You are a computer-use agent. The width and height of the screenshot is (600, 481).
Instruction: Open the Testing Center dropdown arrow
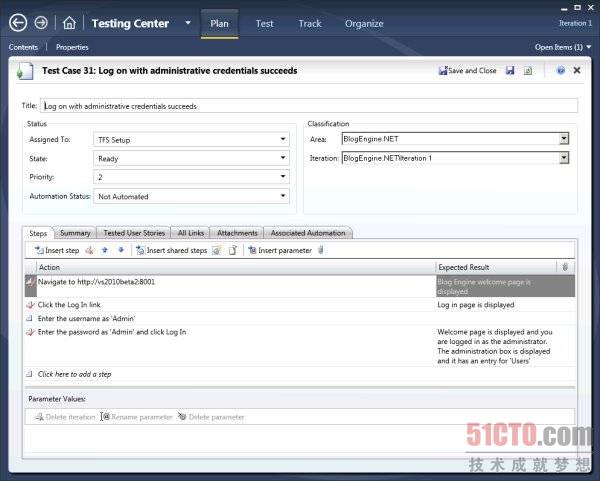coord(188,23)
